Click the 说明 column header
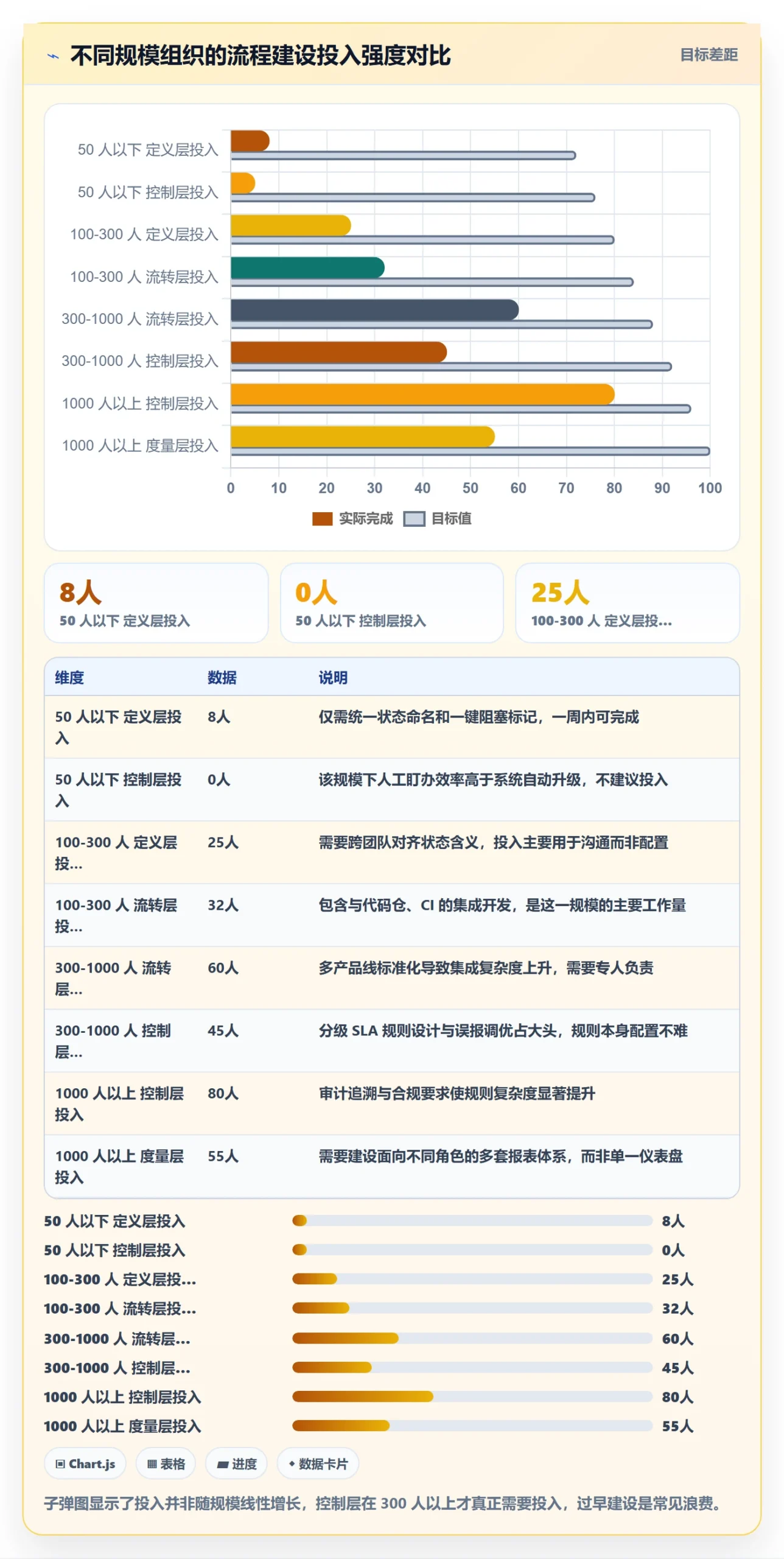The width and height of the screenshot is (784, 1559). click(x=333, y=677)
